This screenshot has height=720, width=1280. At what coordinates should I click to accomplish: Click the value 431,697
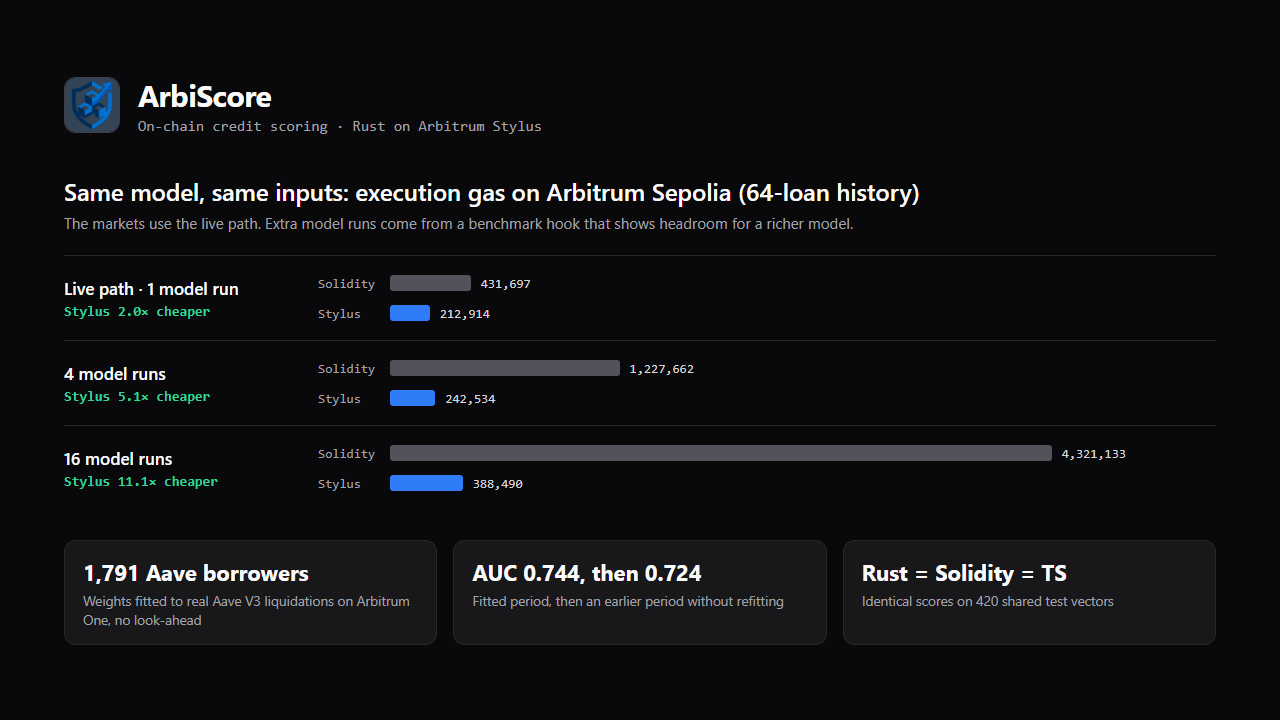click(506, 284)
